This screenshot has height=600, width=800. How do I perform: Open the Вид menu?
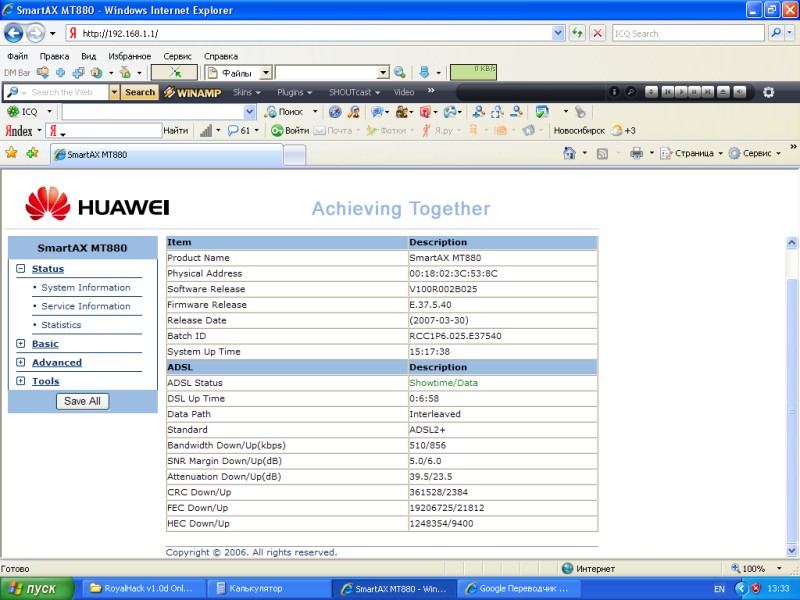(x=88, y=56)
